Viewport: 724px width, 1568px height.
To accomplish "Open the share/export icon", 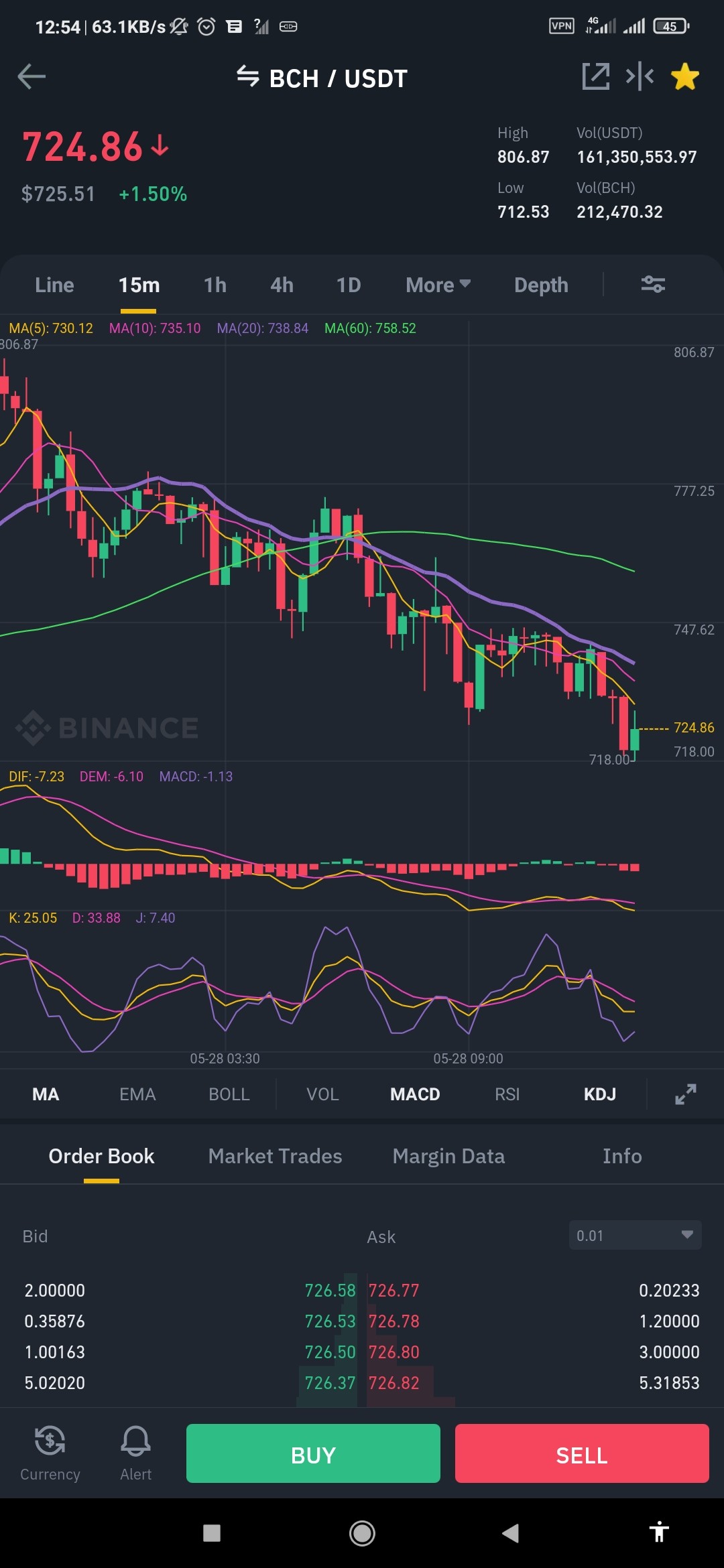I will [x=595, y=76].
